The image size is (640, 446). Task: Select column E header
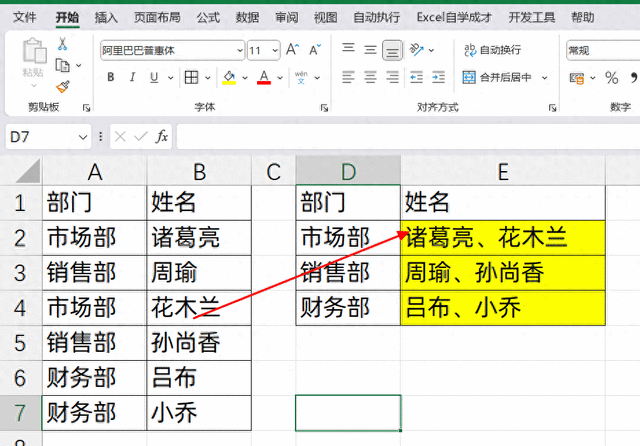point(503,171)
